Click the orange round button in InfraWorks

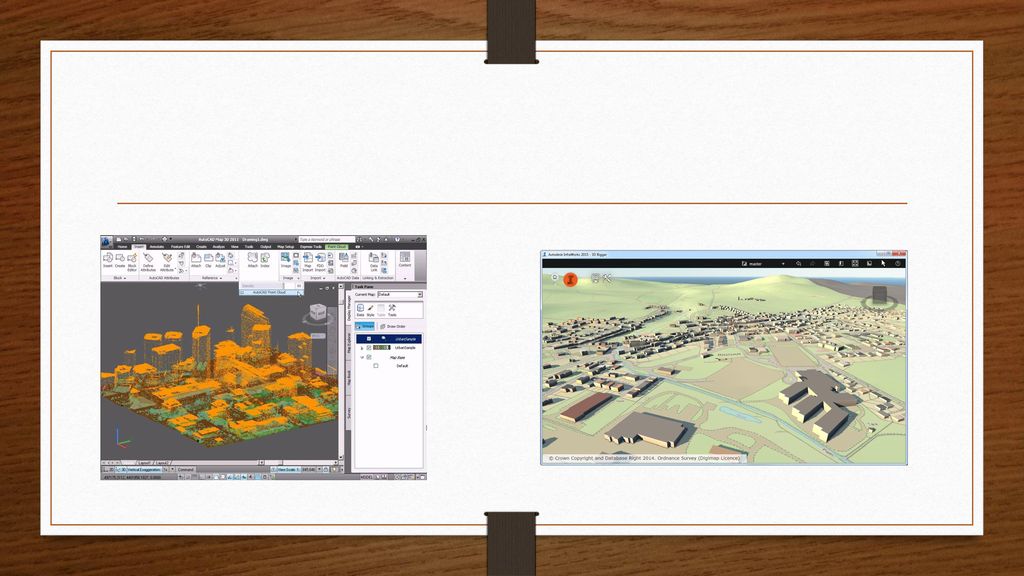point(570,280)
